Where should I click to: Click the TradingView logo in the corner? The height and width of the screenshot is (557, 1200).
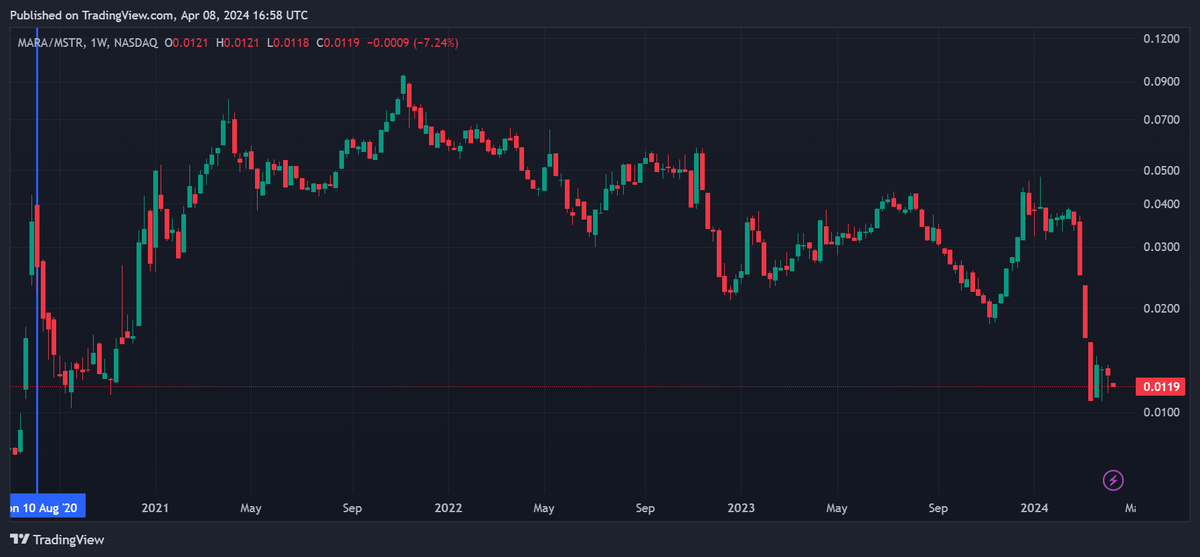click(58, 539)
